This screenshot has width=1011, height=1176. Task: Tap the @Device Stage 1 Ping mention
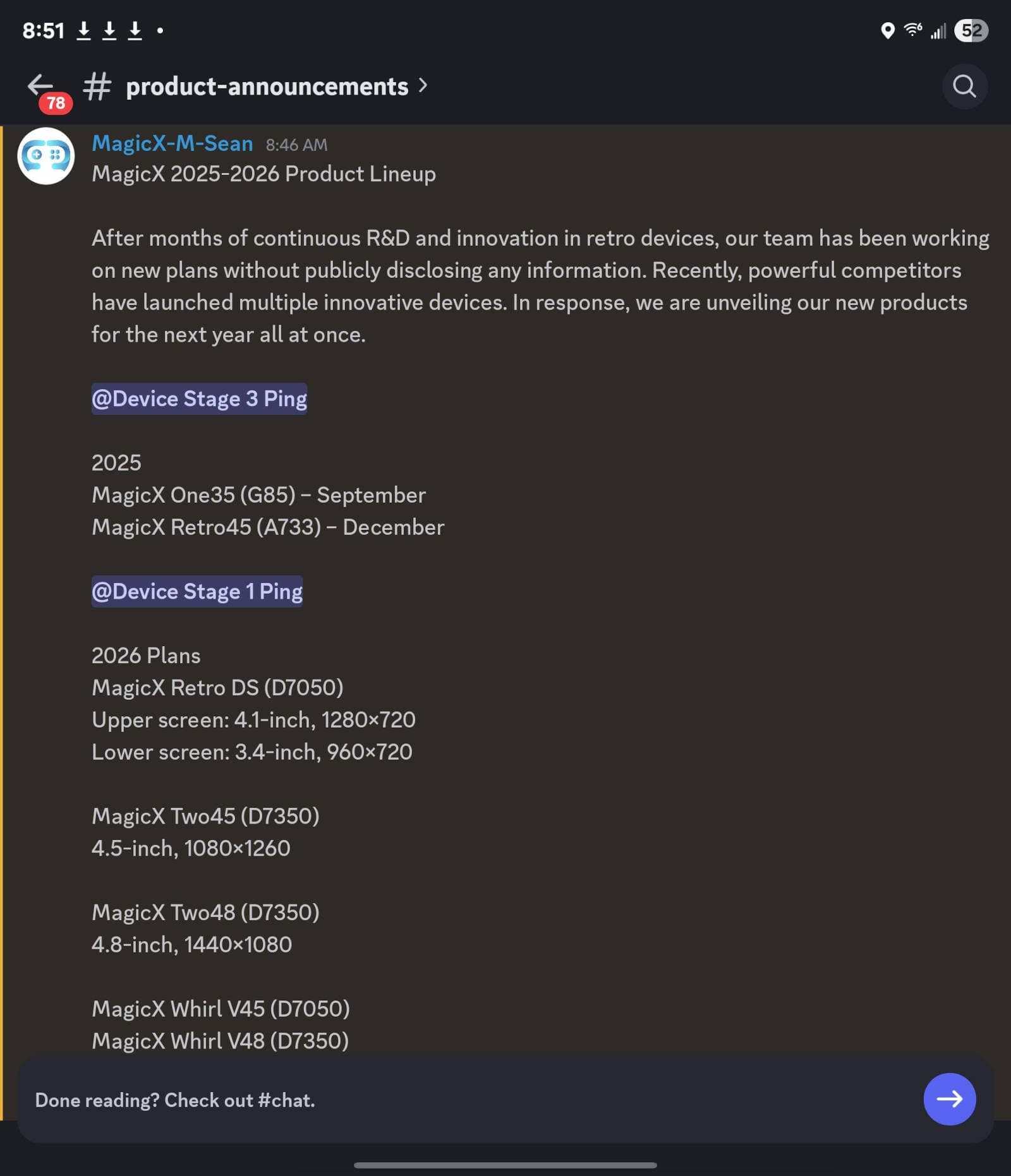[197, 591]
